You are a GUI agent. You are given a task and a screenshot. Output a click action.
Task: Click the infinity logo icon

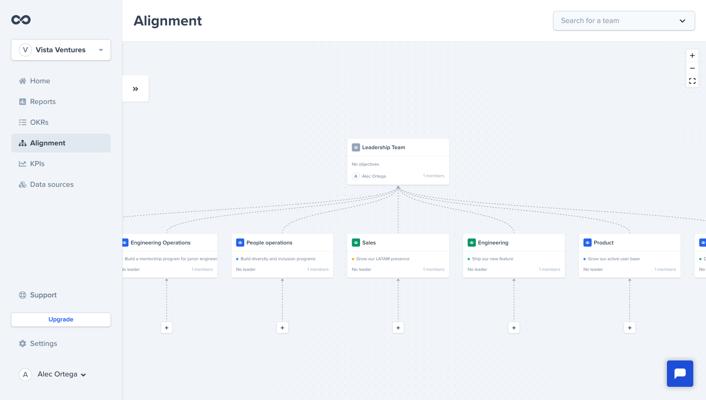(21, 20)
